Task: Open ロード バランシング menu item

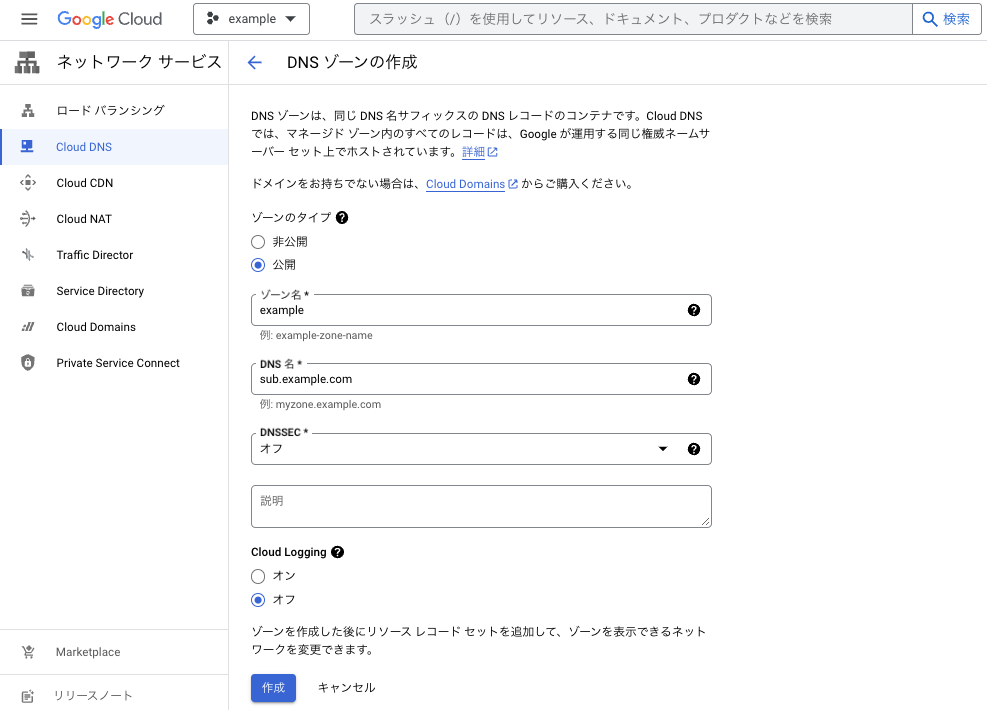Action: click(115, 111)
